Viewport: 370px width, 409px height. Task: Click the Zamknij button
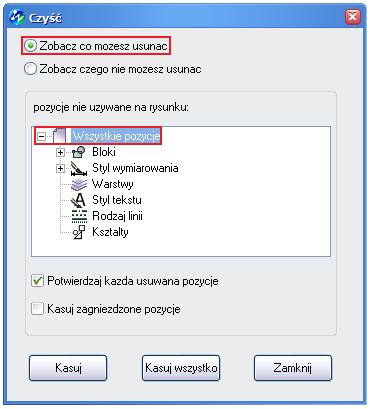293,368
